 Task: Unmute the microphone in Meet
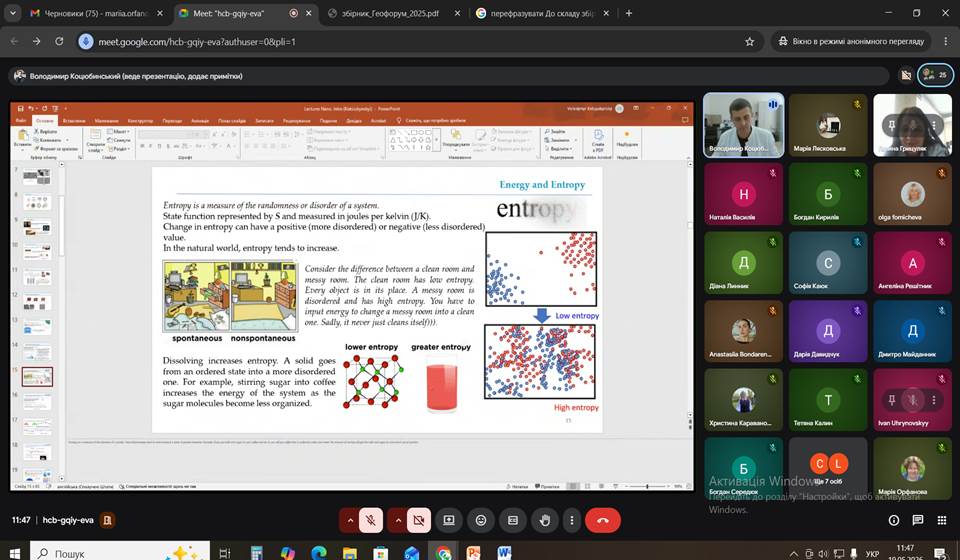coord(370,520)
